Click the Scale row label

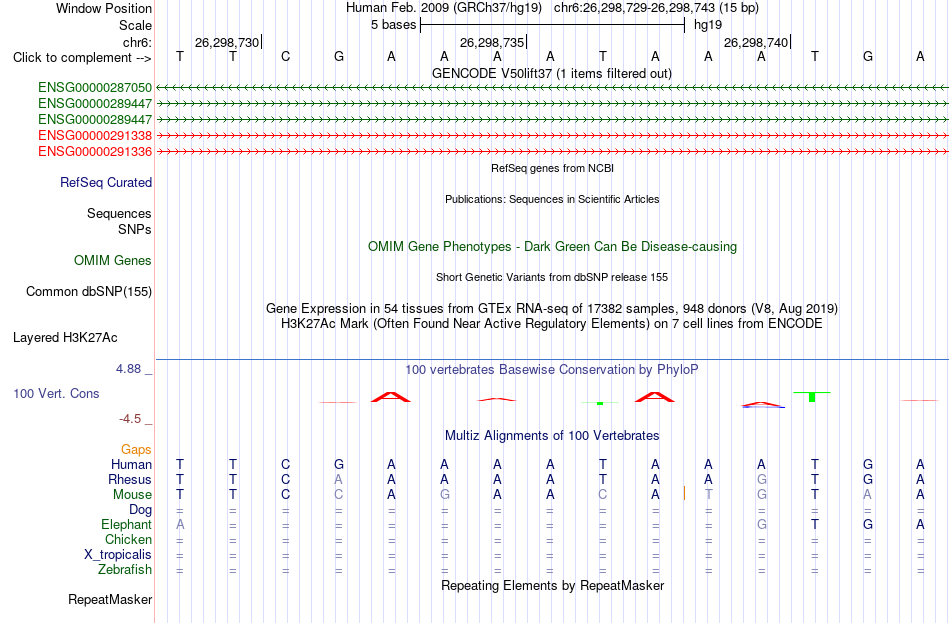click(x=135, y=25)
